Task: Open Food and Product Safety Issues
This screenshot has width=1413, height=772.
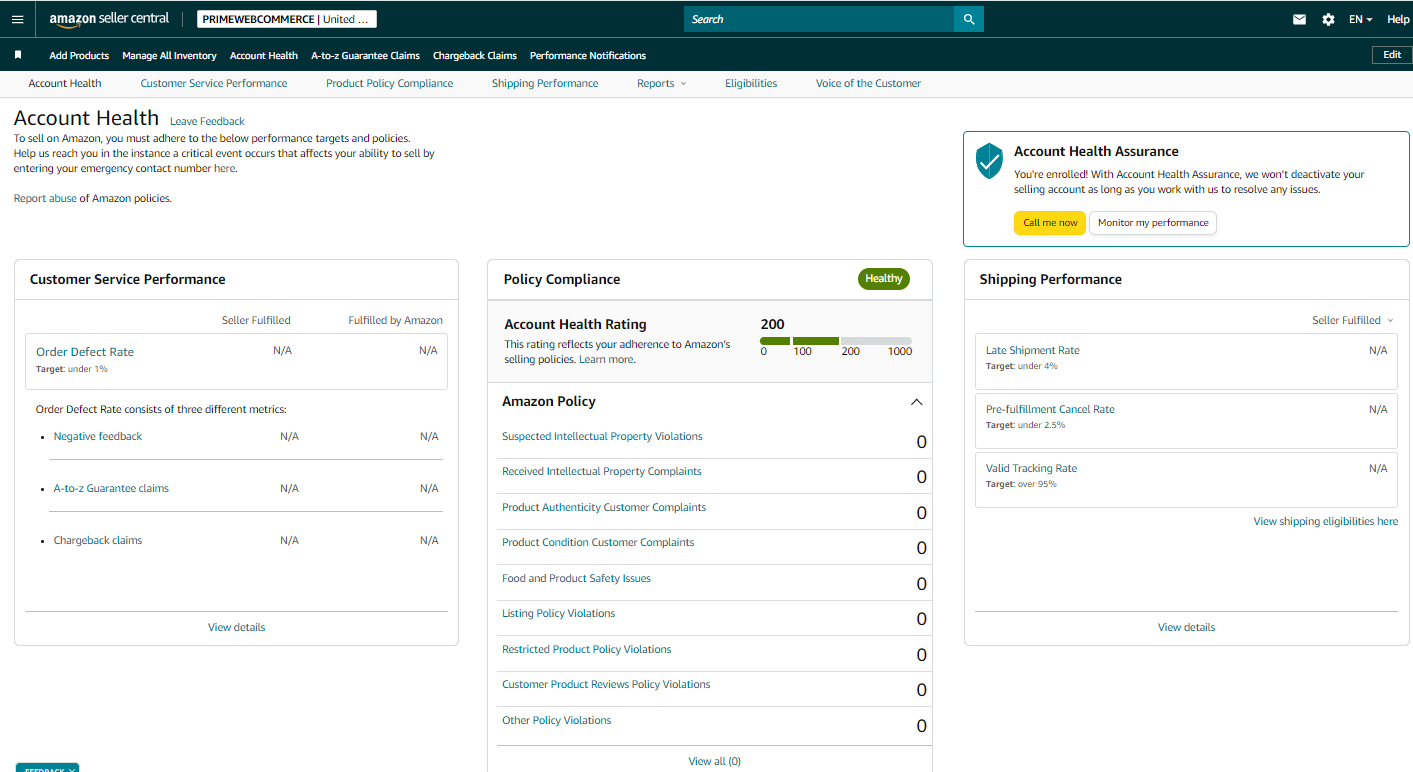Action: pyautogui.click(x=576, y=578)
